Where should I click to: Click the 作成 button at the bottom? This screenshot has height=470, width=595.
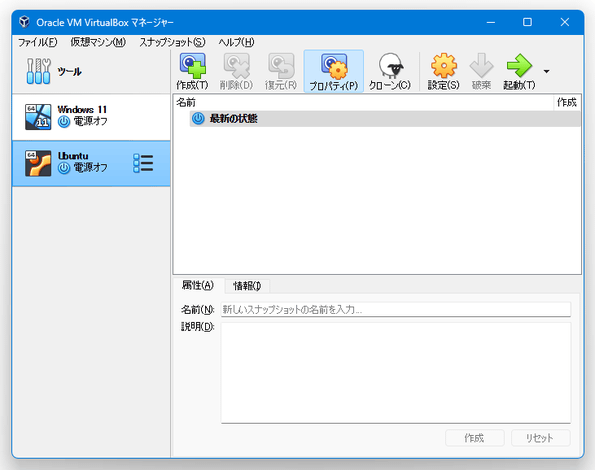click(x=475, y=438)
